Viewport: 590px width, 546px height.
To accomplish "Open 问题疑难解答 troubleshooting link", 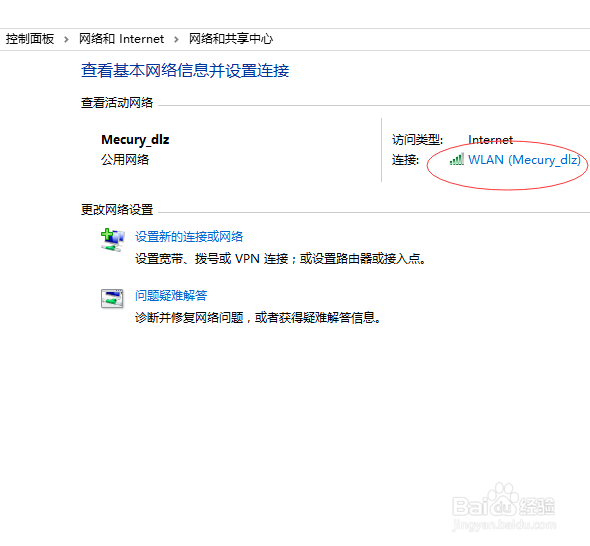I will click(x=171, y=295).
